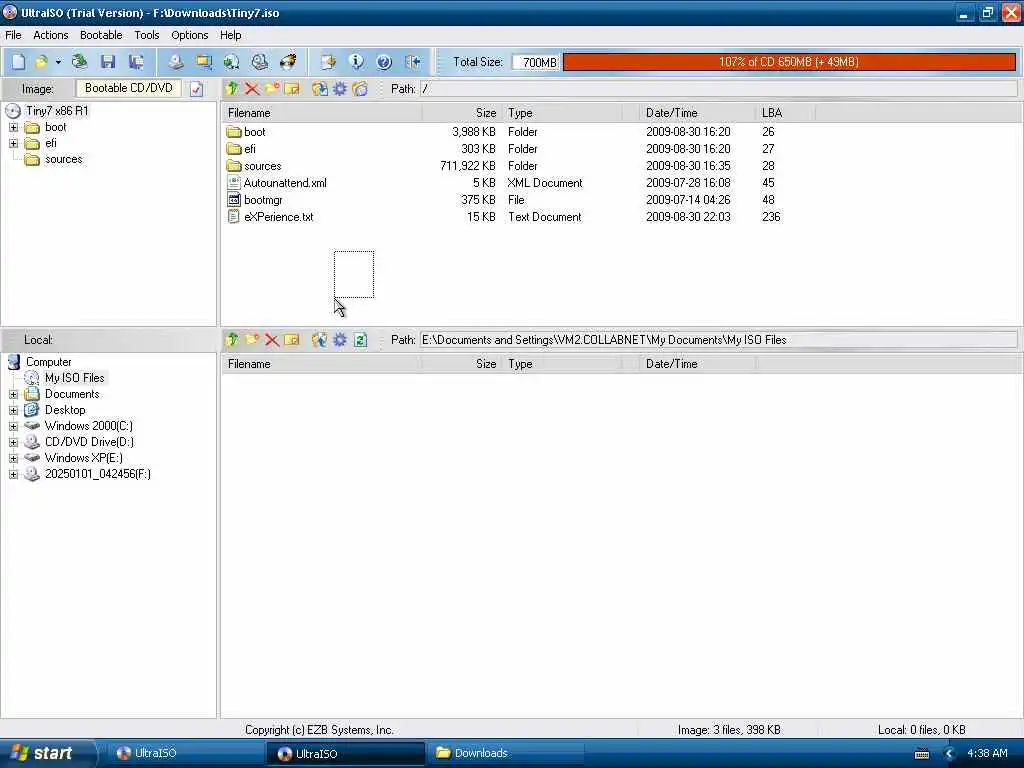This screenshot has height=768, width=1024.
Task: Click the gray disc drive toolbar icon
Action: coord(259,62)
